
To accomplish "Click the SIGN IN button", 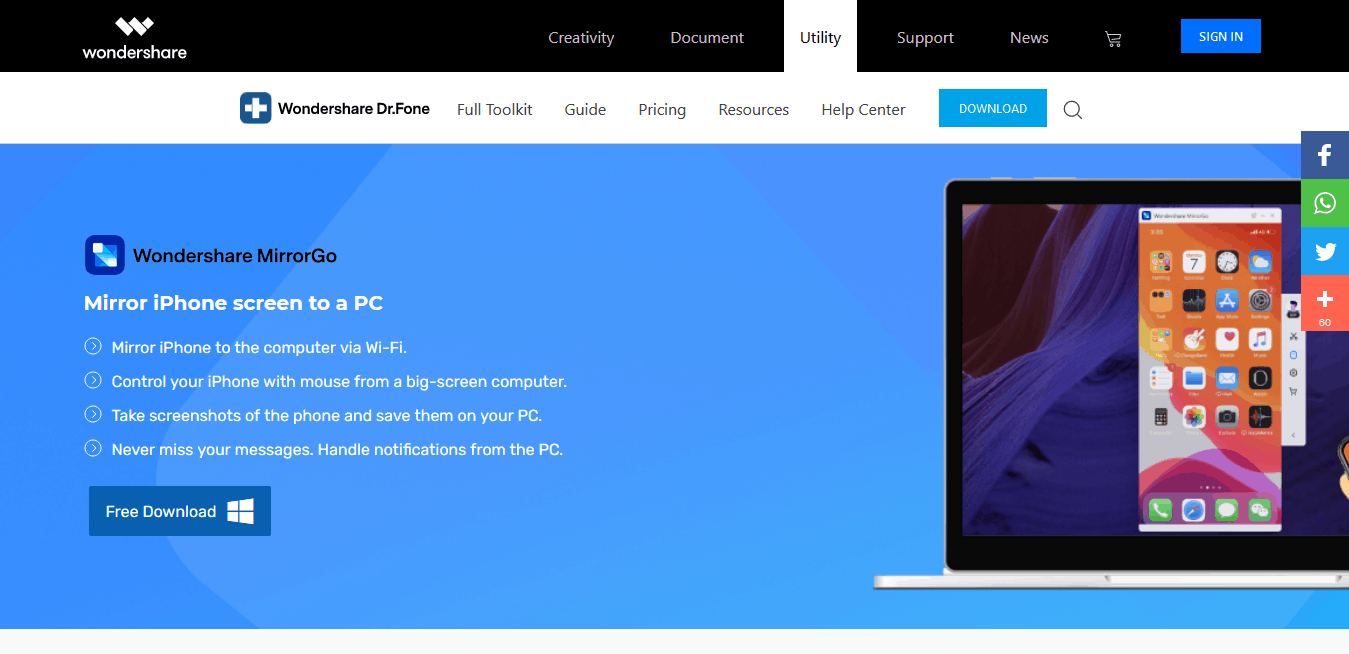I will 1221,36.
